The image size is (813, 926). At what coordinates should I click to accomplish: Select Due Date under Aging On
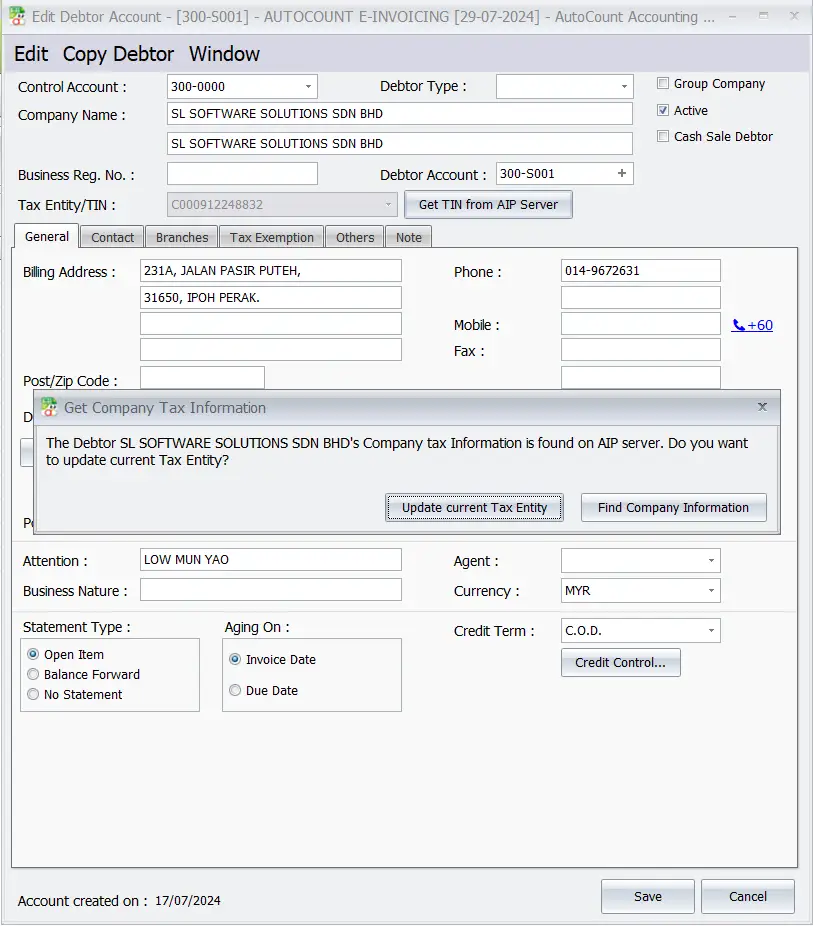coord(236,691)
